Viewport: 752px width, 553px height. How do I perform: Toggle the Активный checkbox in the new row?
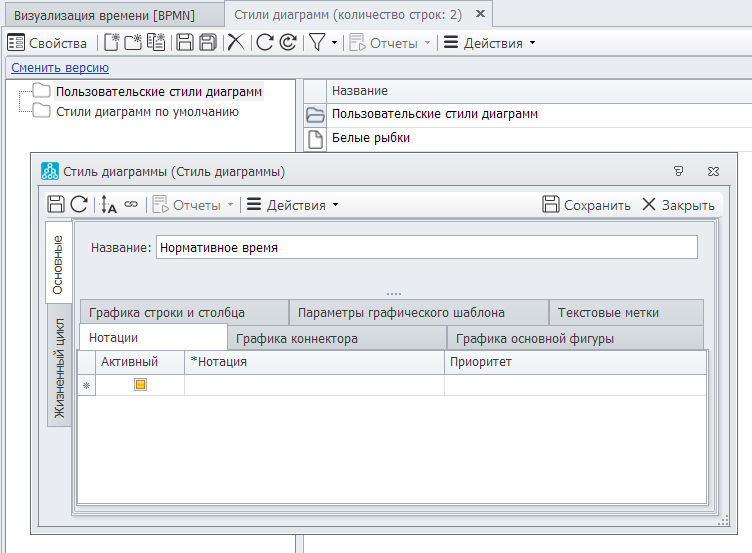point(141,385)
